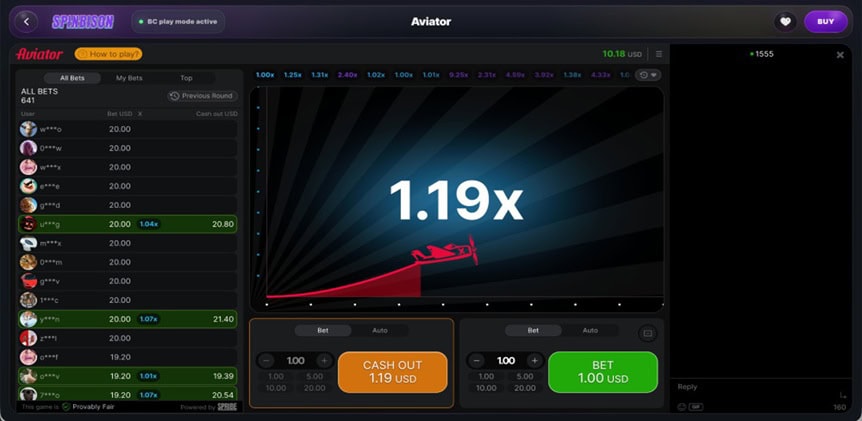This screenshot has height=421, width=862.
Task: Click the Spinbison logo
Action: tap(83, 22)
